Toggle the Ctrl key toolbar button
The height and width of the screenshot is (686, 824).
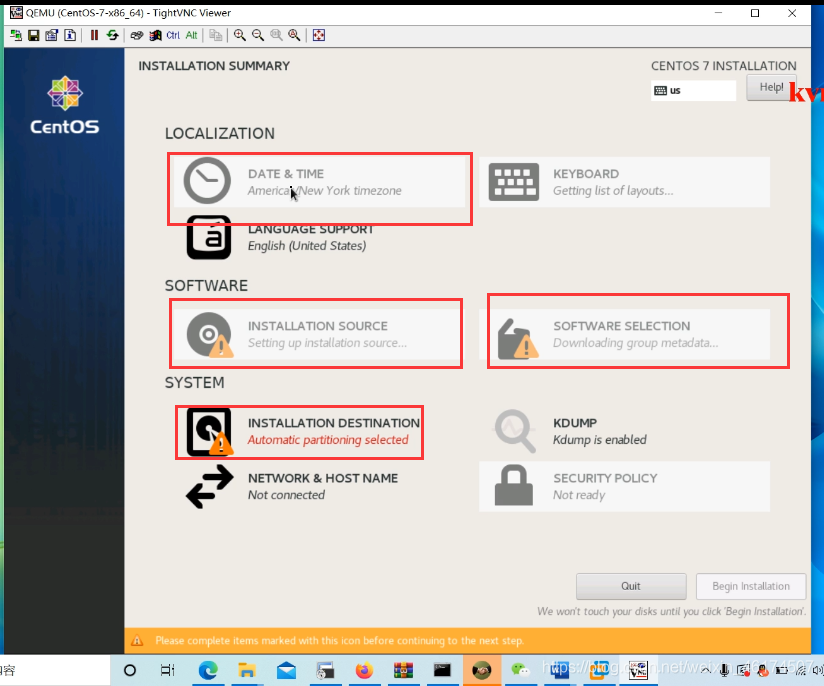click(x=173, y=35)
